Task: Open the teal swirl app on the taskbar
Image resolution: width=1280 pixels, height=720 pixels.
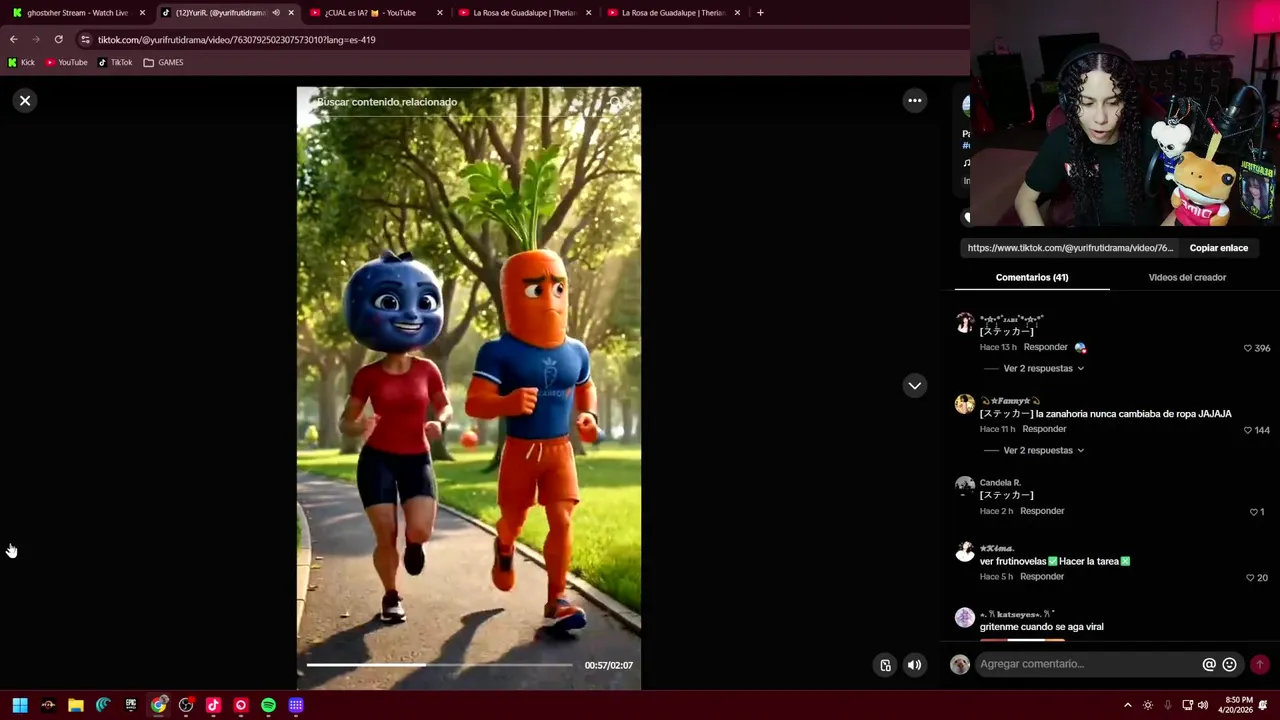Action: tap(103, 705)
